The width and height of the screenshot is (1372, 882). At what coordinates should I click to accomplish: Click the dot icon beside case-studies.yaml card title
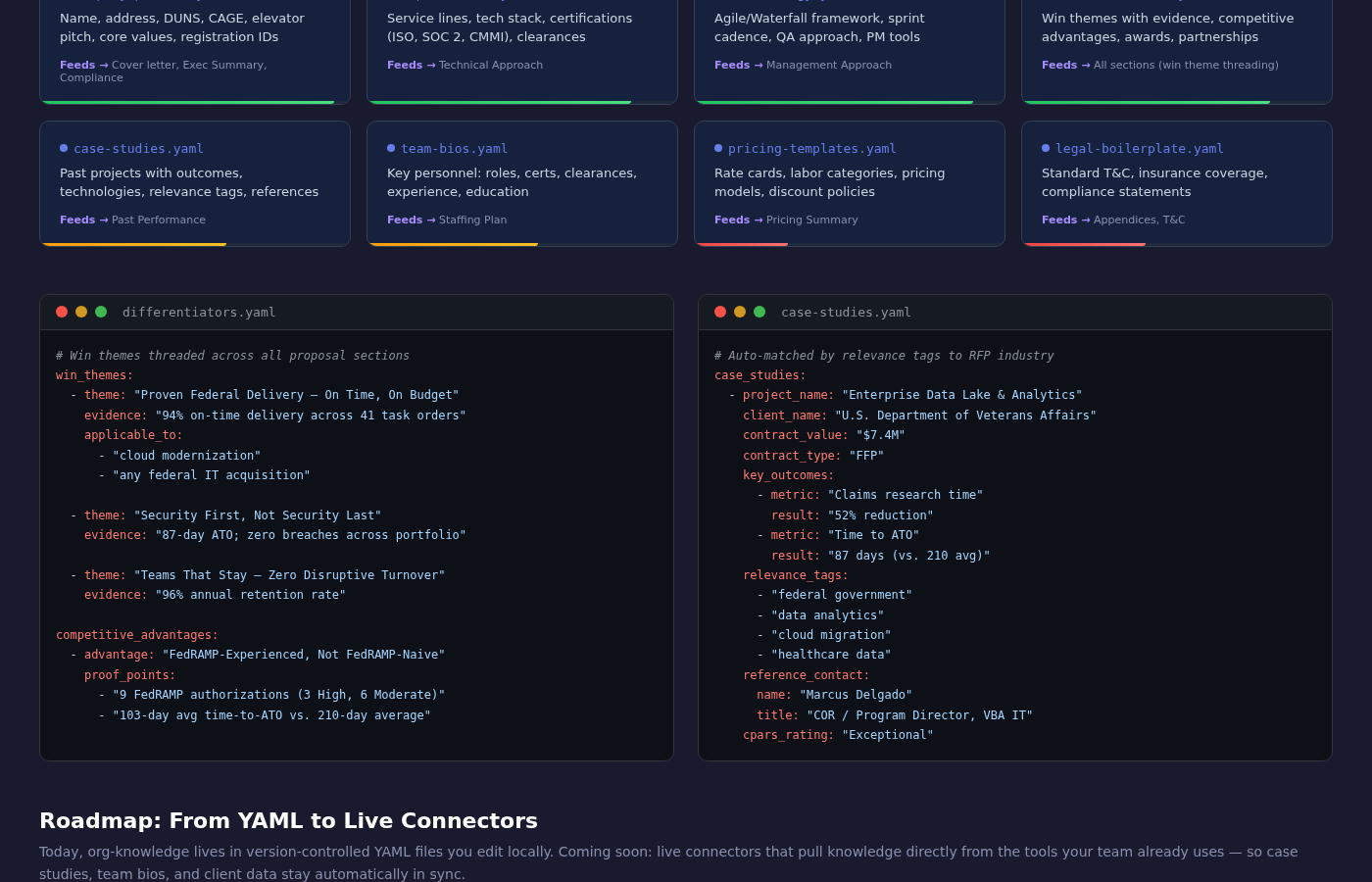(x=64, y=148)
